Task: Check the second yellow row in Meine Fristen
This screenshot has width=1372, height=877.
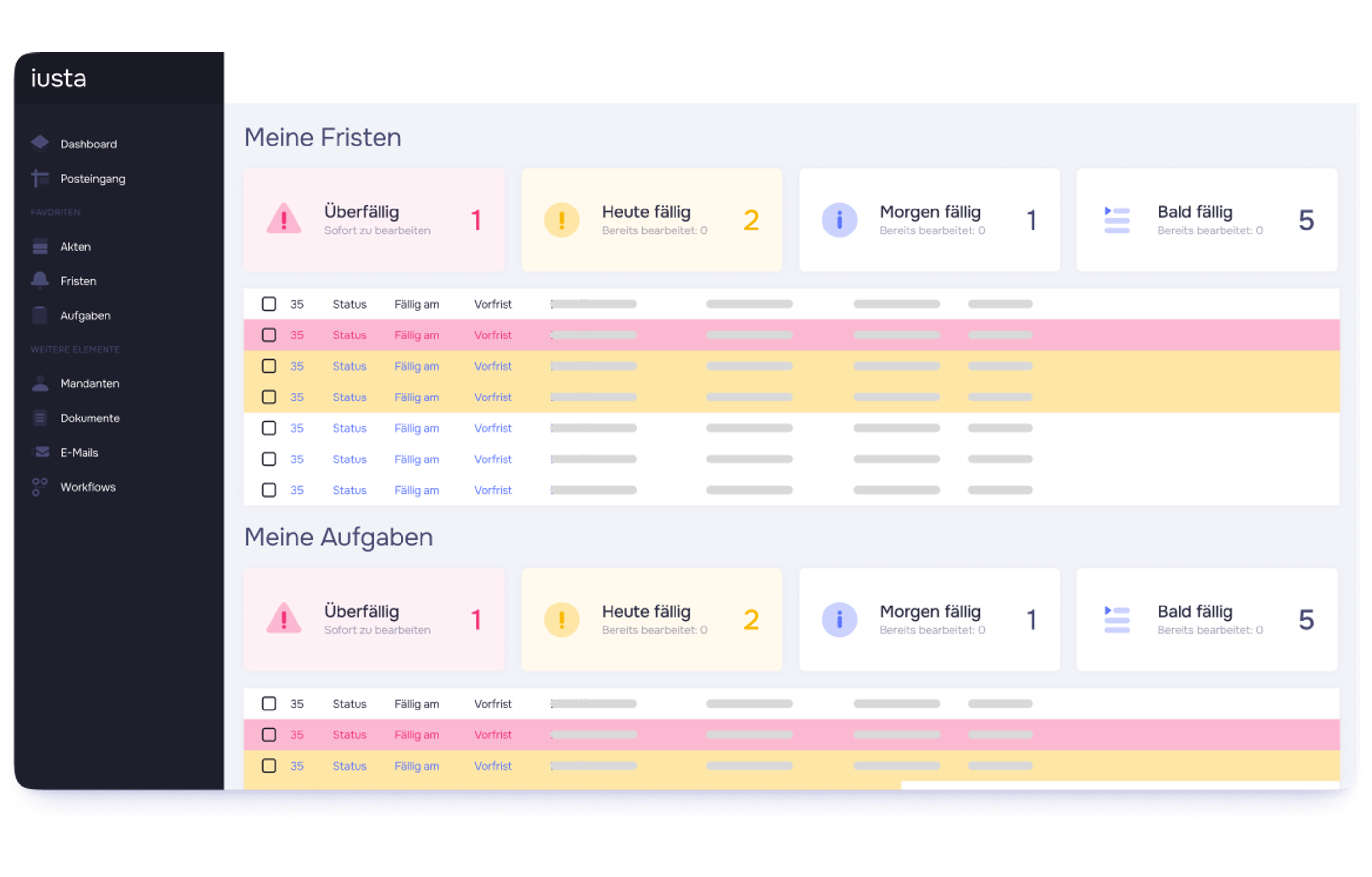Action: (x=269, y=397)
